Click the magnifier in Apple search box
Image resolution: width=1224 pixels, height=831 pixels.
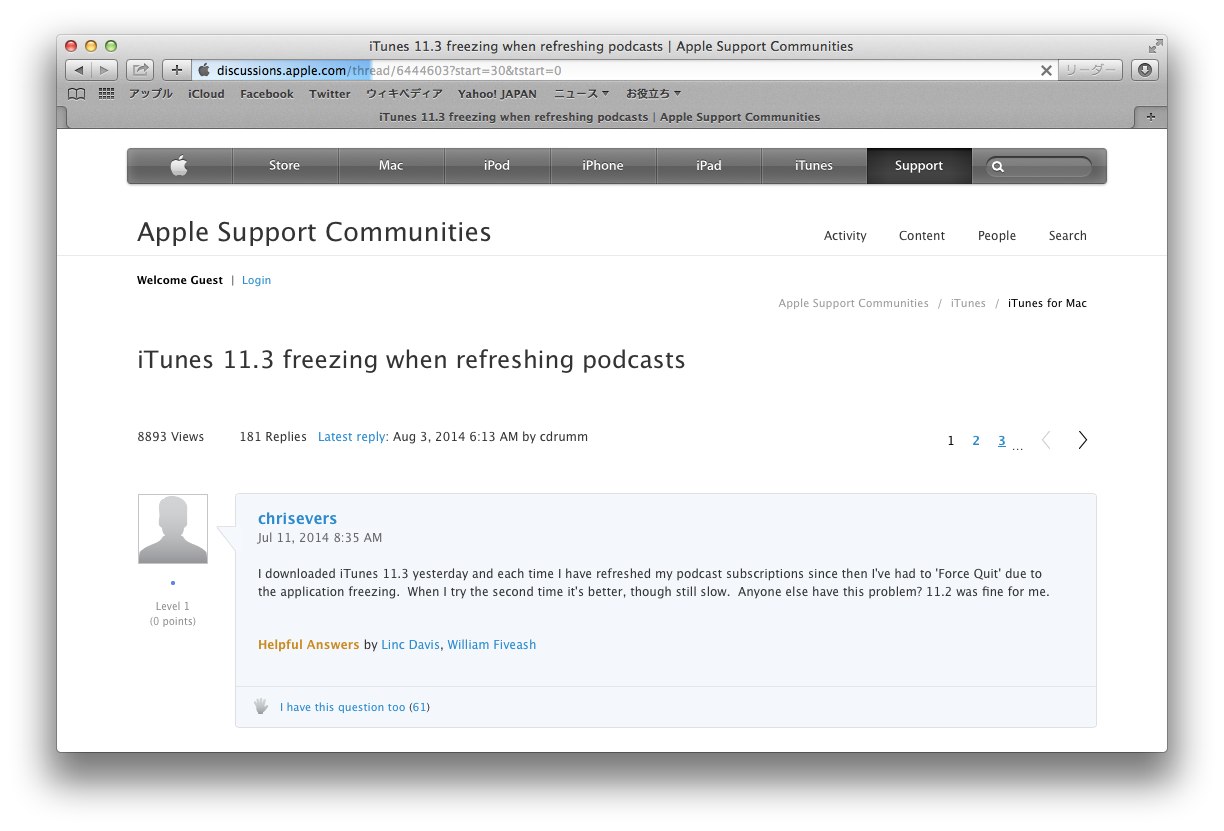(x=998, y=167)
